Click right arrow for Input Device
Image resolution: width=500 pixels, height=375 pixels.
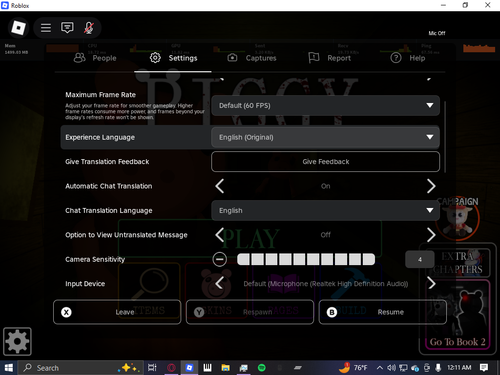[431, 284]
